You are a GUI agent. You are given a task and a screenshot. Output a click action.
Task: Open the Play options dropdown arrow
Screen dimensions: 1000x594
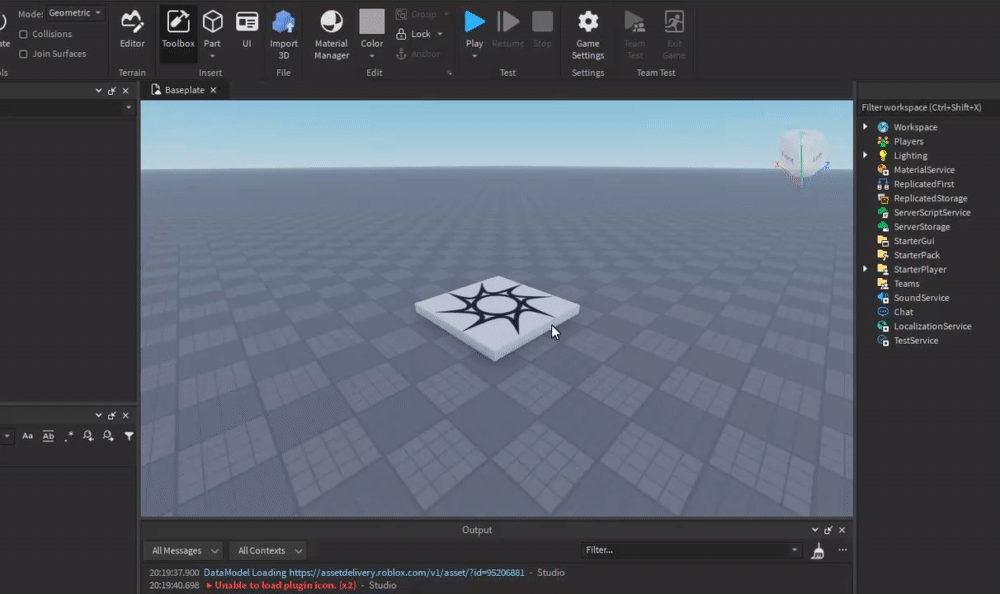point(474,56)
